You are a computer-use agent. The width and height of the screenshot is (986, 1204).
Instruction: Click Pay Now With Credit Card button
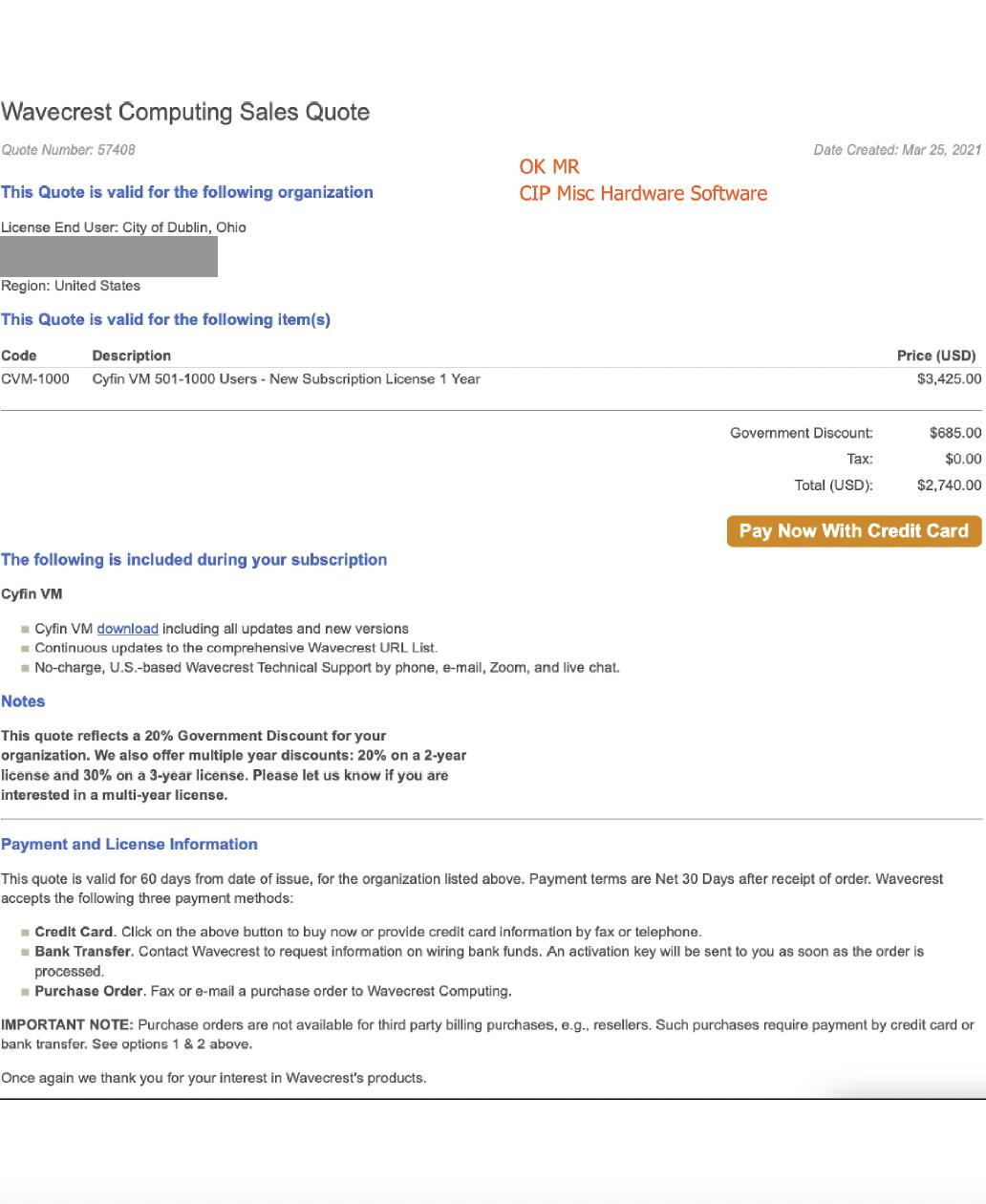[854, 531]
